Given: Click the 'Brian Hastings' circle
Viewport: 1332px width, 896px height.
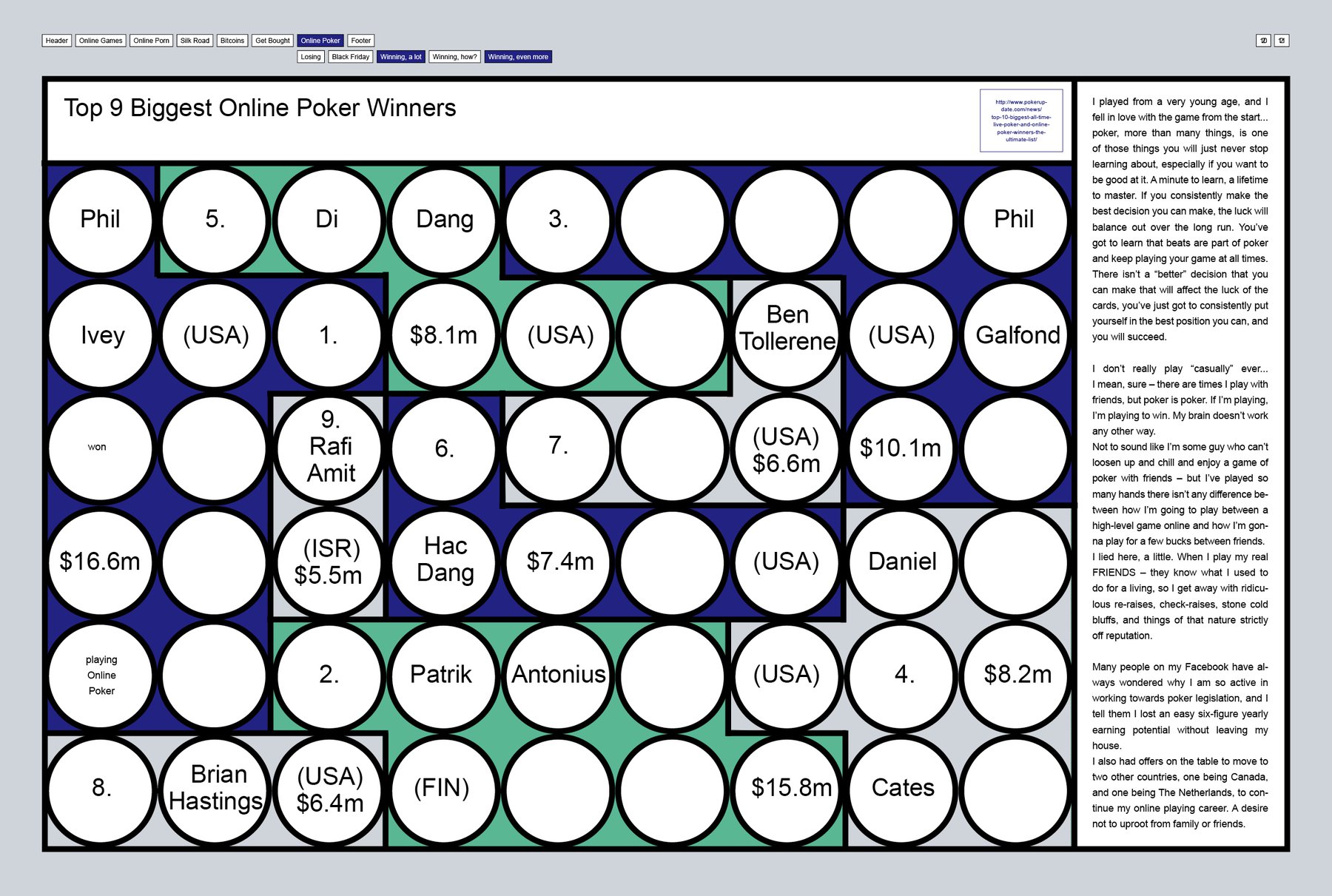Looking at the screenshot, I should tap(215, 788).
